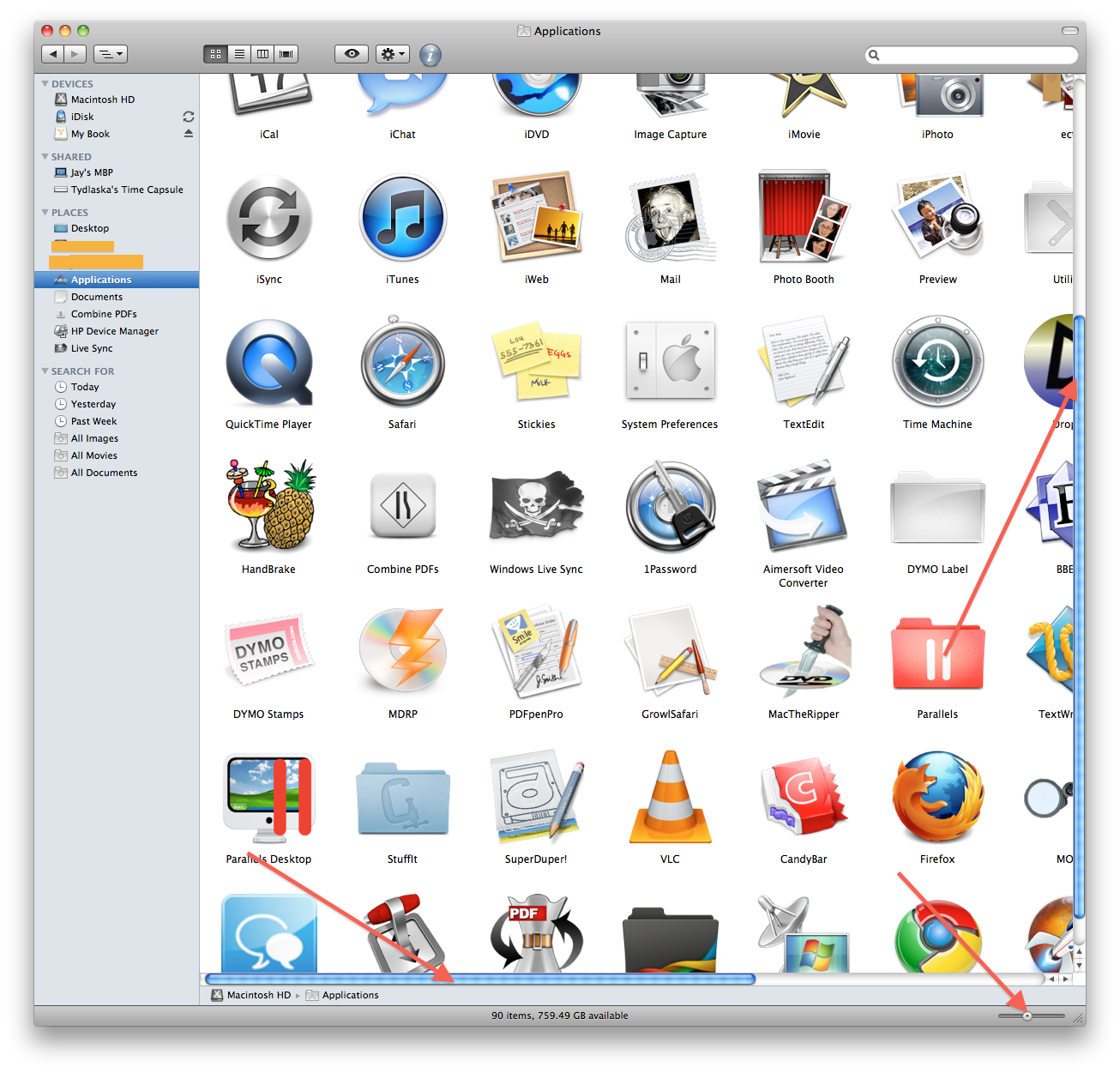Switch to column view
Viewport: 1120px width, 1073px height.
[262, 54]
